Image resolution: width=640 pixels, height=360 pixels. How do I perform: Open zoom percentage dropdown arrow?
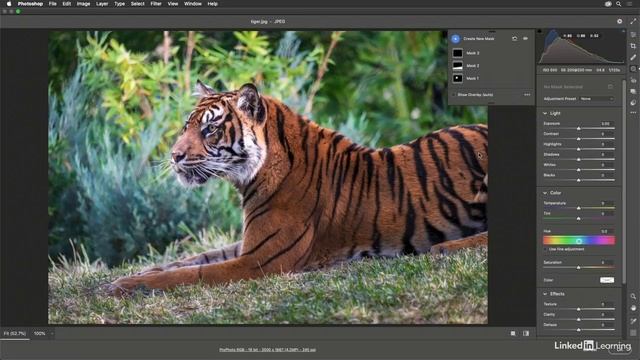tap(52, 333)
